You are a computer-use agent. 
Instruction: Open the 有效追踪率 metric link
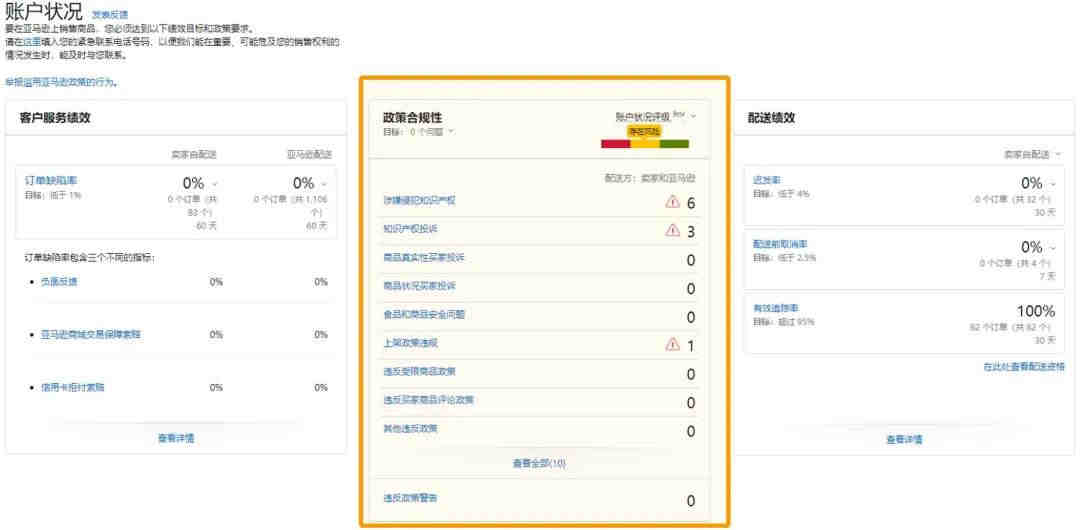click(775, 308)
